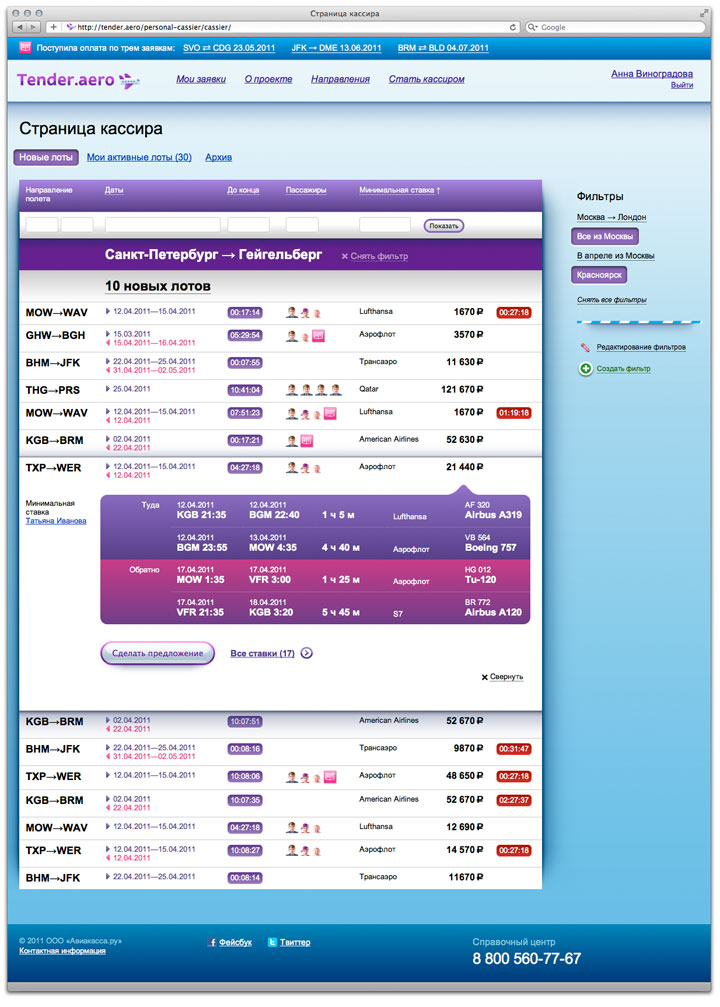Screen dimensions: 720x1007
Task: Switch to the Архив tab
Action: tap(218, 157)
